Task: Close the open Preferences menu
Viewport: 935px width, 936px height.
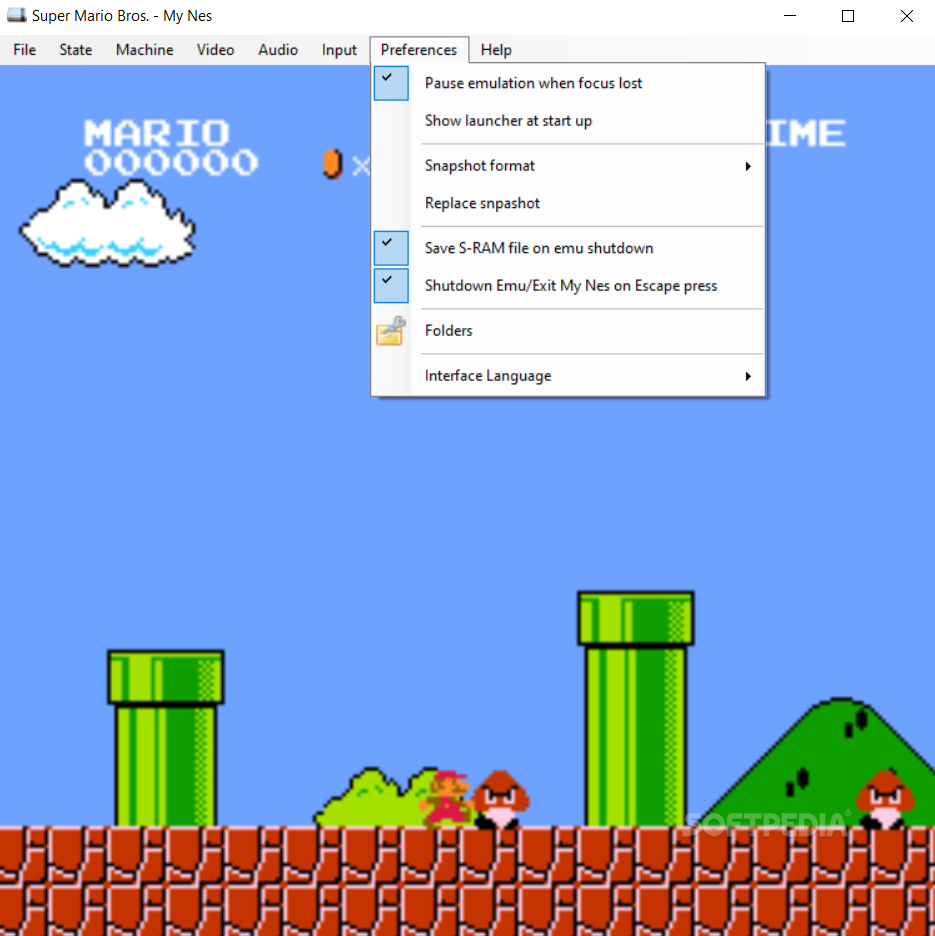Action: pyautogui.click(x=419, y=50)
